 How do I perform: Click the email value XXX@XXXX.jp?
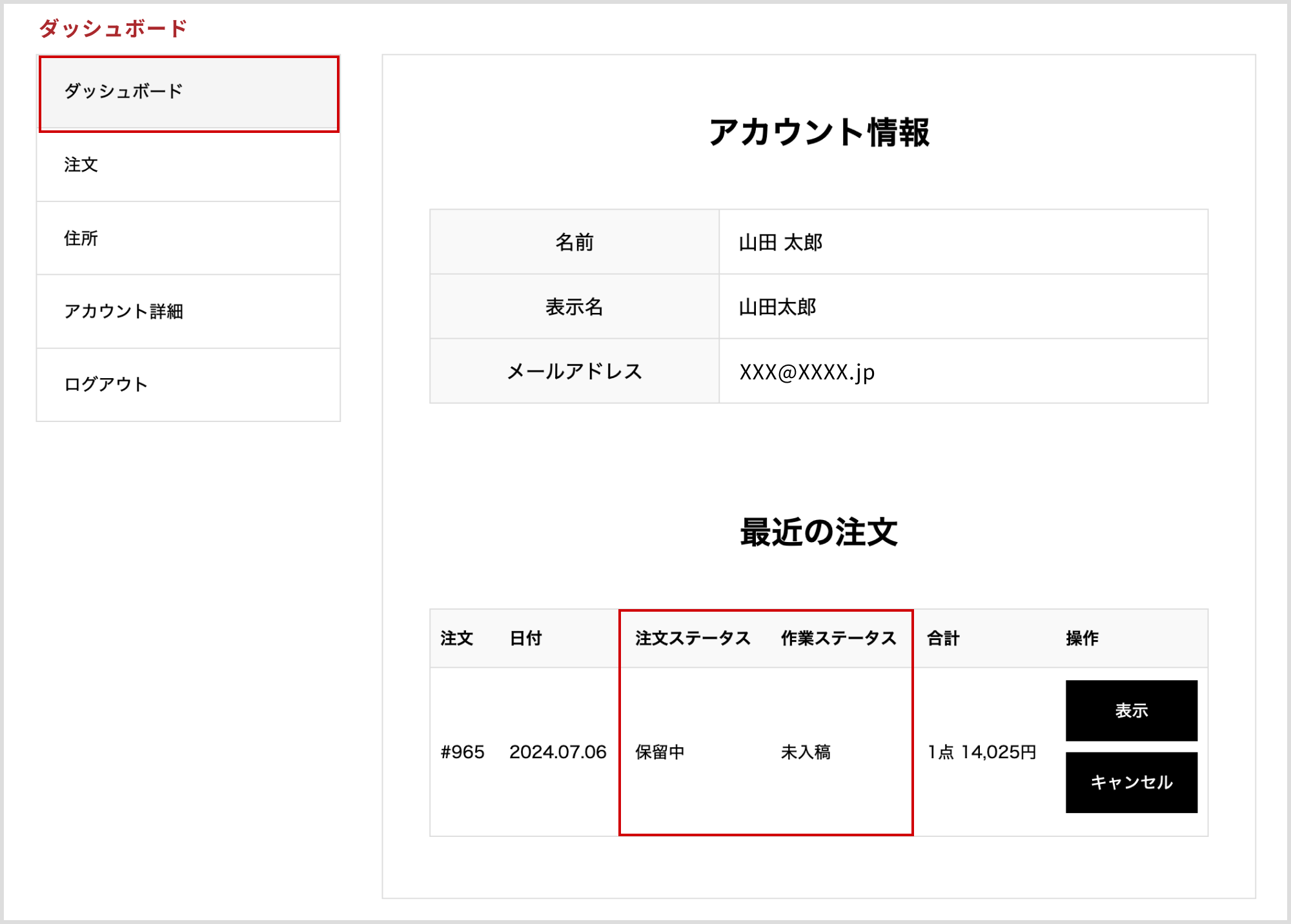coord(807,372)
